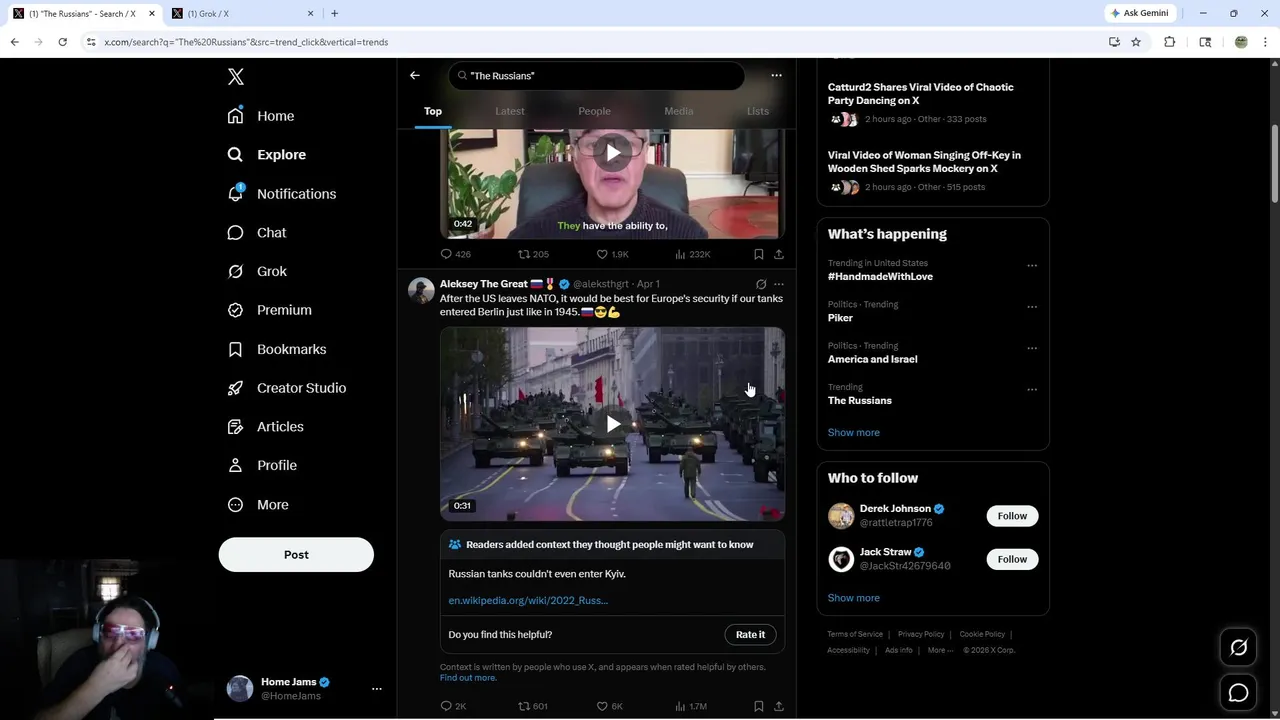Reload the page in the browser
The image size is (1280, 720).
(62, 42)
